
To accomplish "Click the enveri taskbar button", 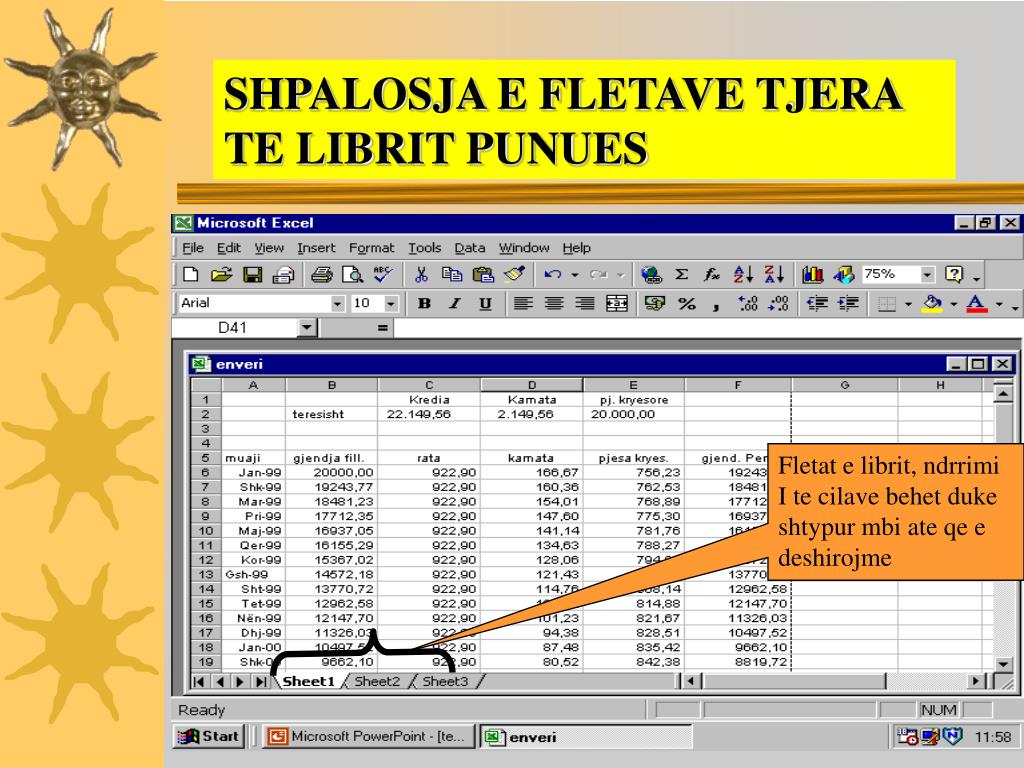I will click(x=586, y=737).
